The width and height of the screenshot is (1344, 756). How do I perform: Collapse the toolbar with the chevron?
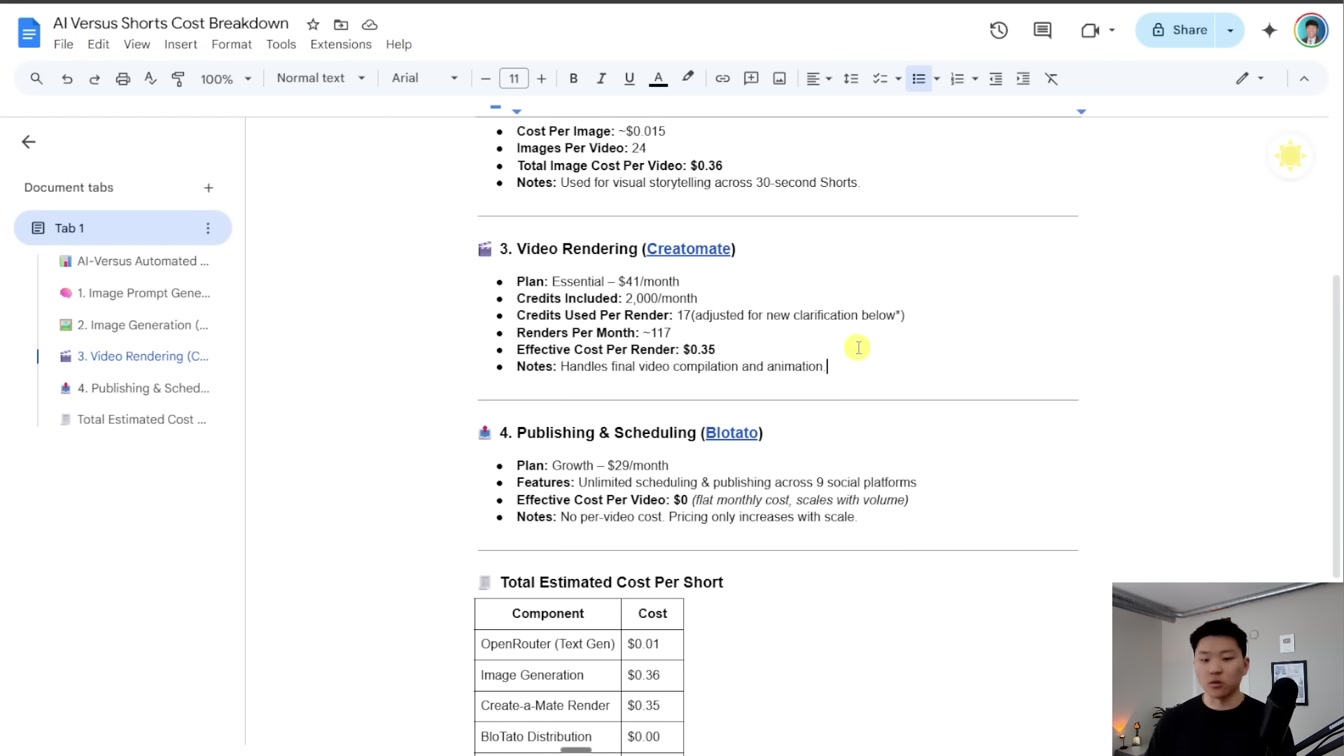tap(1304, 78)
